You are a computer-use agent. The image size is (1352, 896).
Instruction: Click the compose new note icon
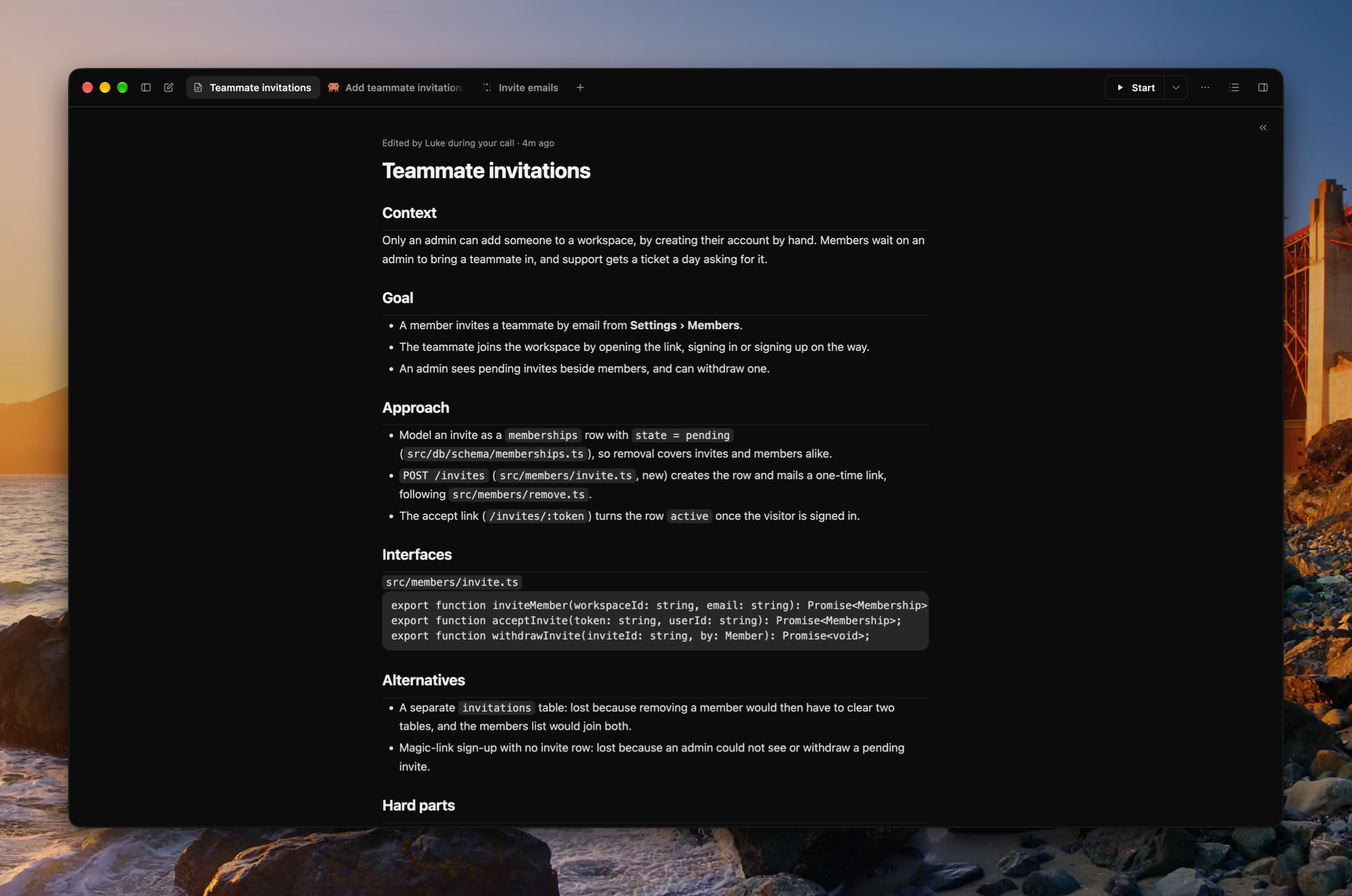(168, 87)
